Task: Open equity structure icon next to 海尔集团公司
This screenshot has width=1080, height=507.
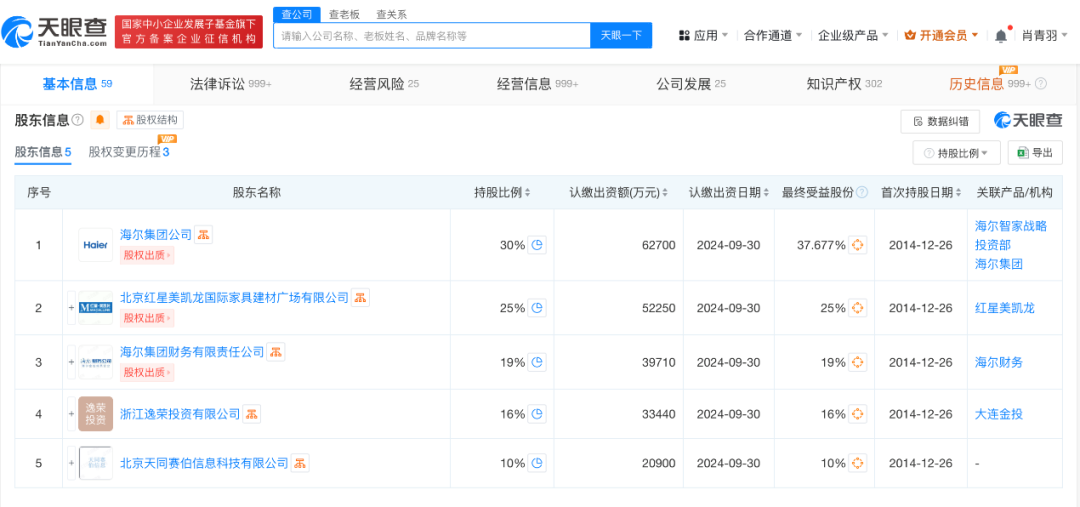Action: [x=203, y=235]
